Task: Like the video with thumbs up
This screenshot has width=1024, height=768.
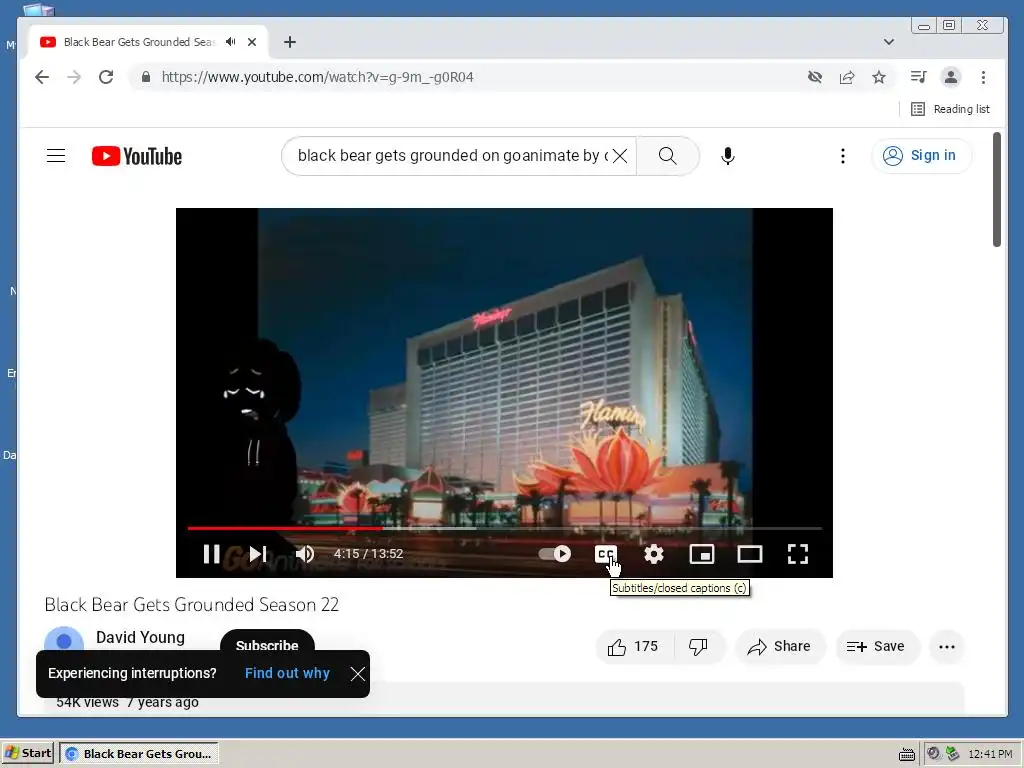Action: [x=633, y=647]
